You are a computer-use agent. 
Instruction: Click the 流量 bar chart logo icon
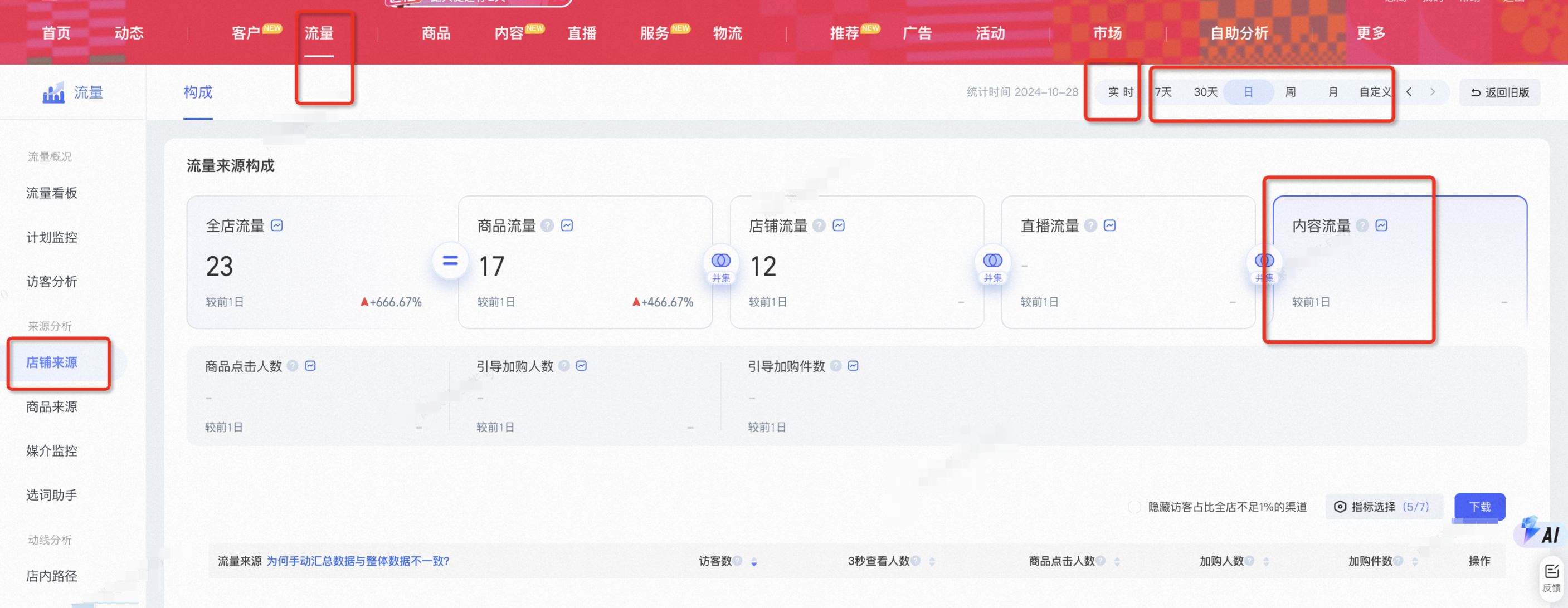coord(53,92)
